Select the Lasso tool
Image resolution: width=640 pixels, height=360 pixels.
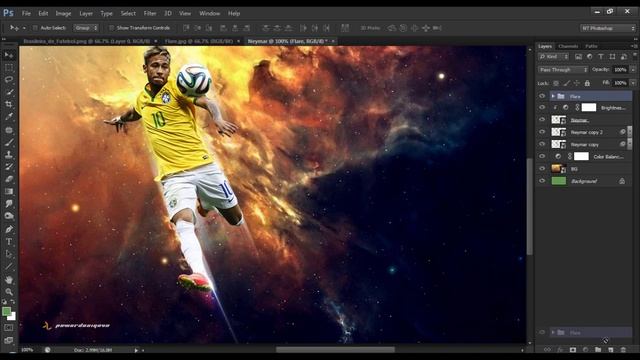click(9, 80)
